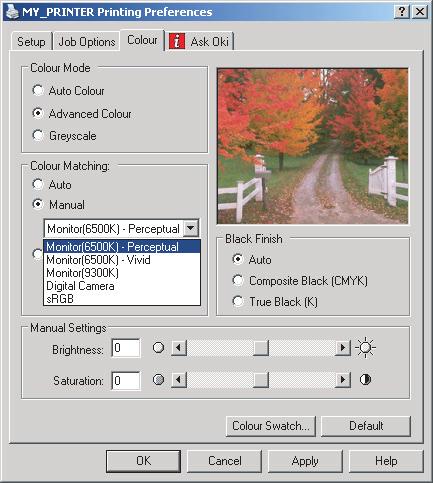Pick Monitor(9300K) from the list
The image size is (433, 483).
coord(122,273)
